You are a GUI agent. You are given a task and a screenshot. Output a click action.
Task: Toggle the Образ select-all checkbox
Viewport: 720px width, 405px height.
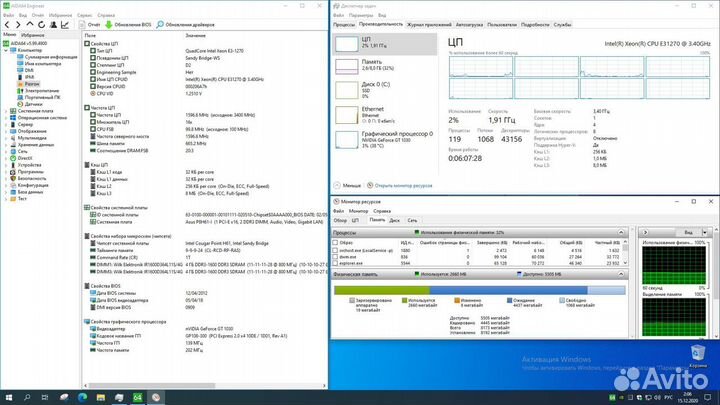[x=335, y=242]
